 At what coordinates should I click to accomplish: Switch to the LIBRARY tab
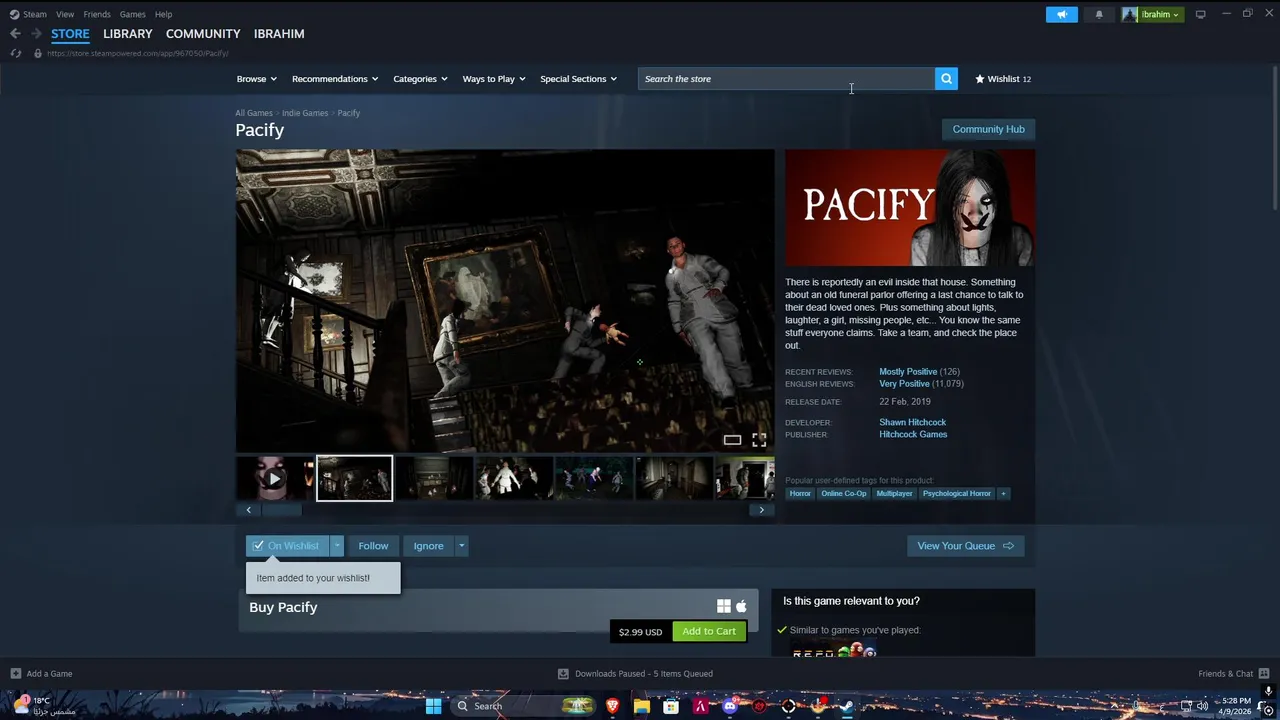click(128, 34)
